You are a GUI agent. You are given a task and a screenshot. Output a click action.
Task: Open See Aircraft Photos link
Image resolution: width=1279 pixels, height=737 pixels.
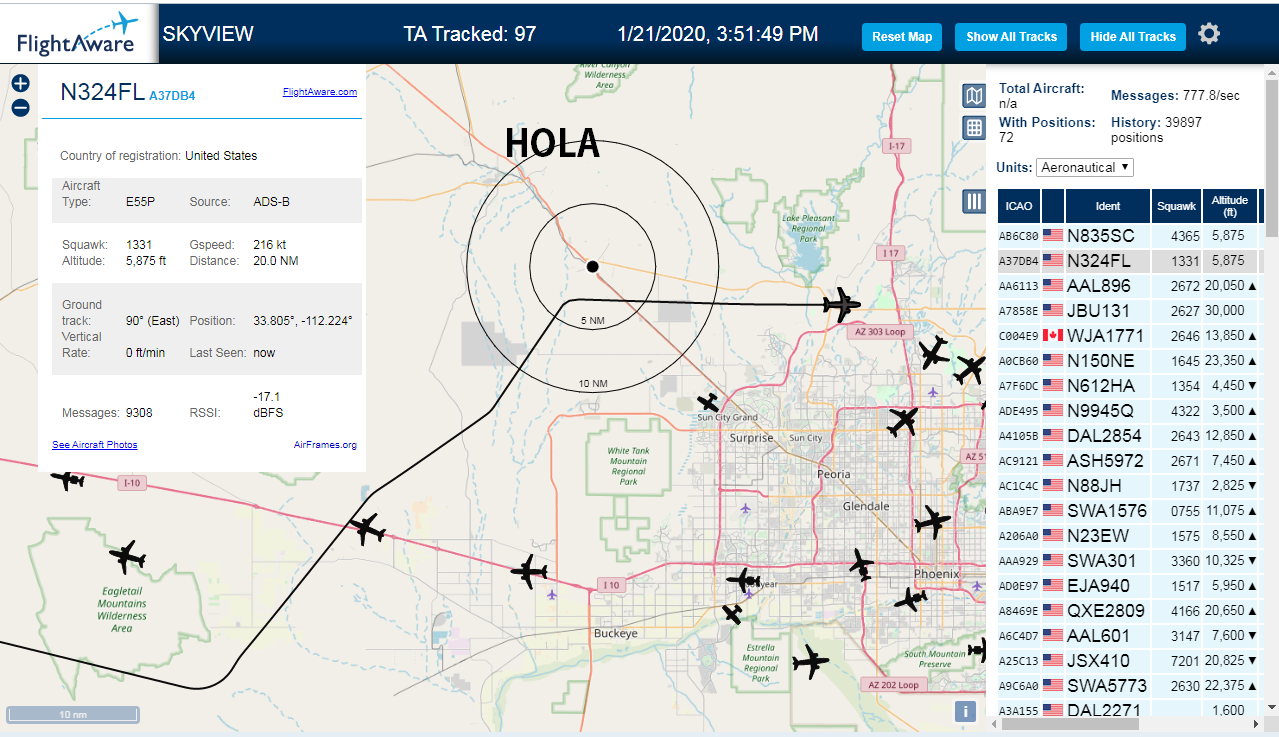95,444
